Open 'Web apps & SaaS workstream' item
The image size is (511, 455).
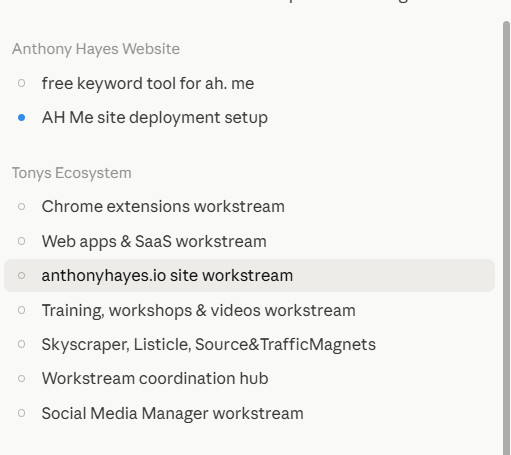pyautogui.click(x=249, y=241)
